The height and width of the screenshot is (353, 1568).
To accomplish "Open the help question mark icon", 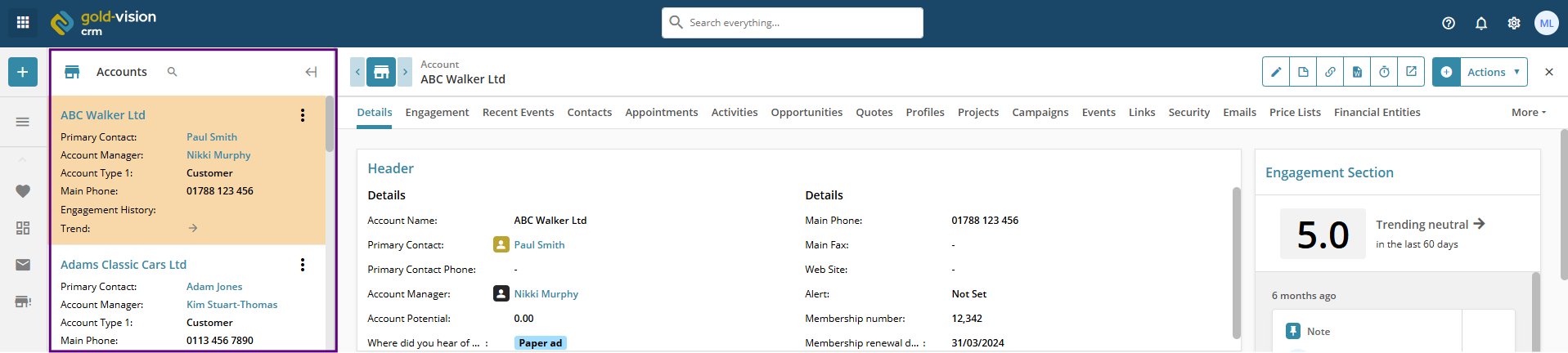I will [x=1449, y=24].
